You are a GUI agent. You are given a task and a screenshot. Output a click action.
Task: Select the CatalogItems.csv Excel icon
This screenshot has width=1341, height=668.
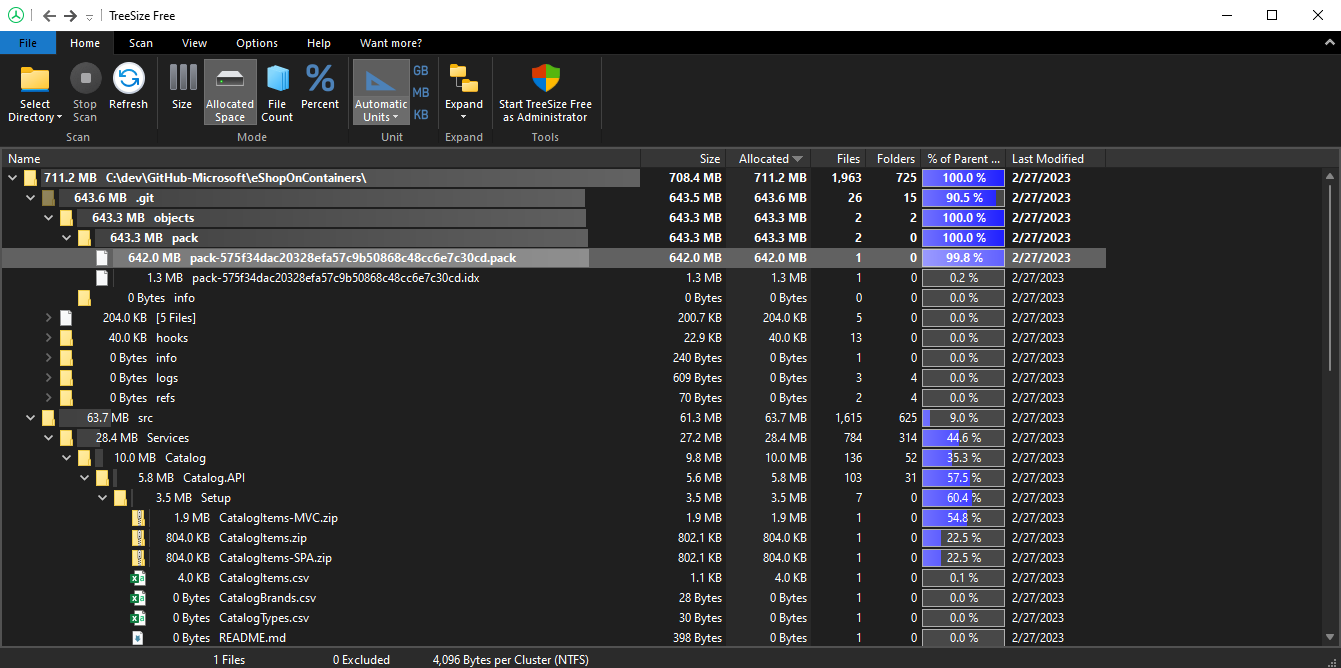(x=138, y=578)
